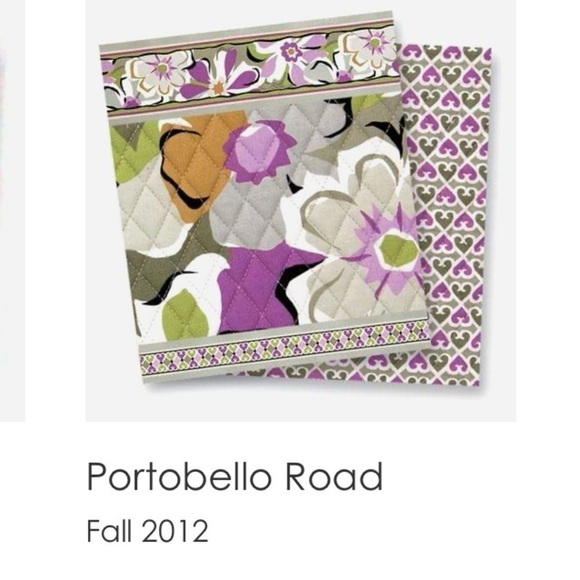Click the green leaf at bottom left of swatch
580x580 pixels.
tap(185, 314)
